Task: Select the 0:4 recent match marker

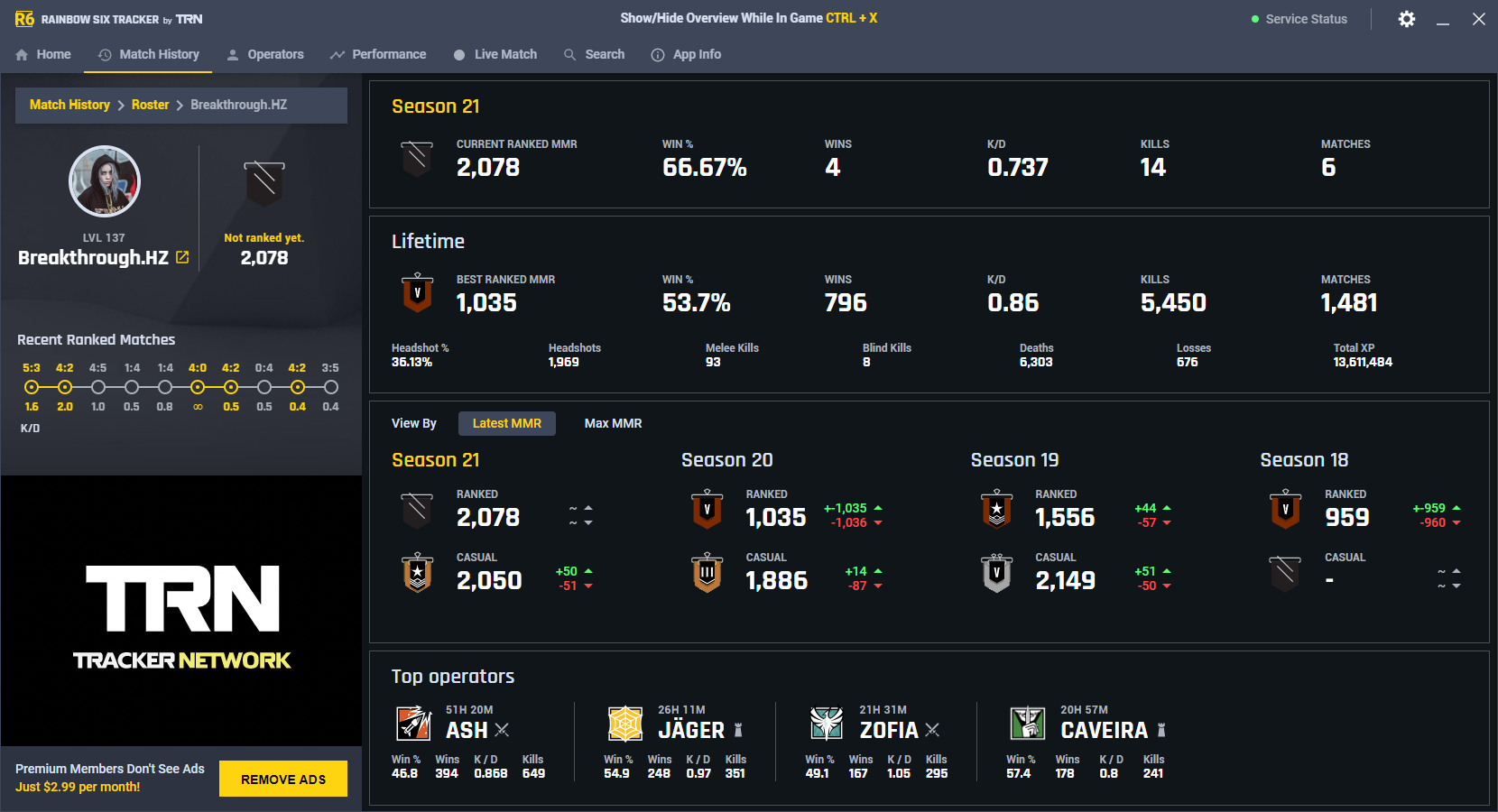Action: (x=264, y=387)
